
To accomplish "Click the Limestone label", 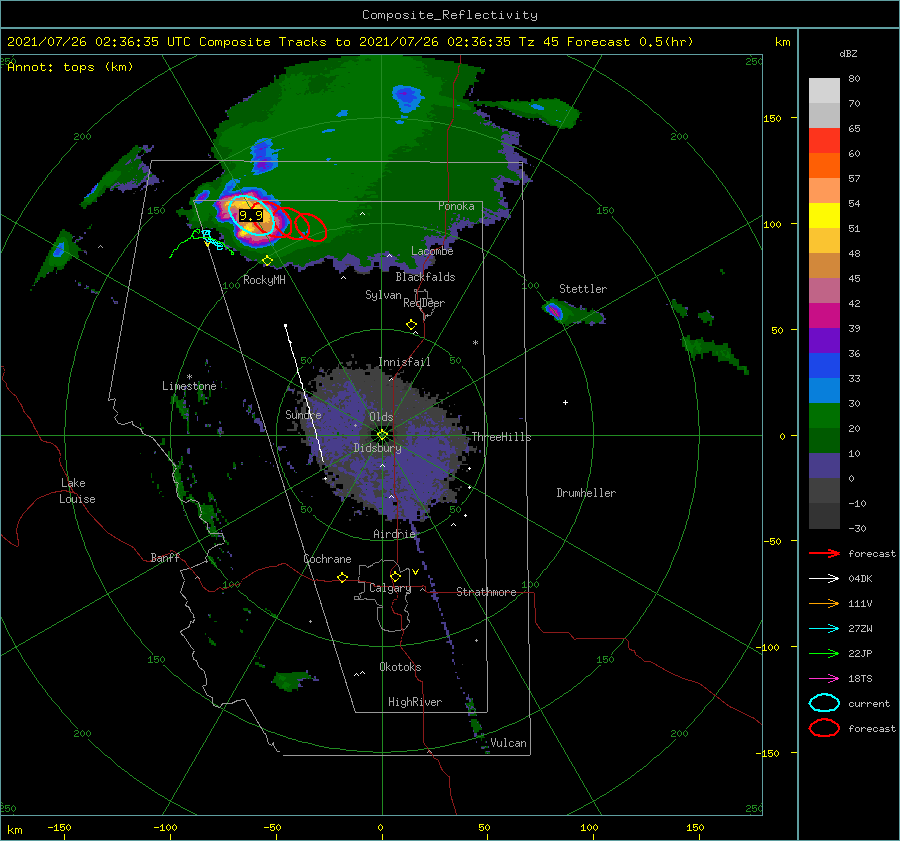I will (x=189, y=386).
